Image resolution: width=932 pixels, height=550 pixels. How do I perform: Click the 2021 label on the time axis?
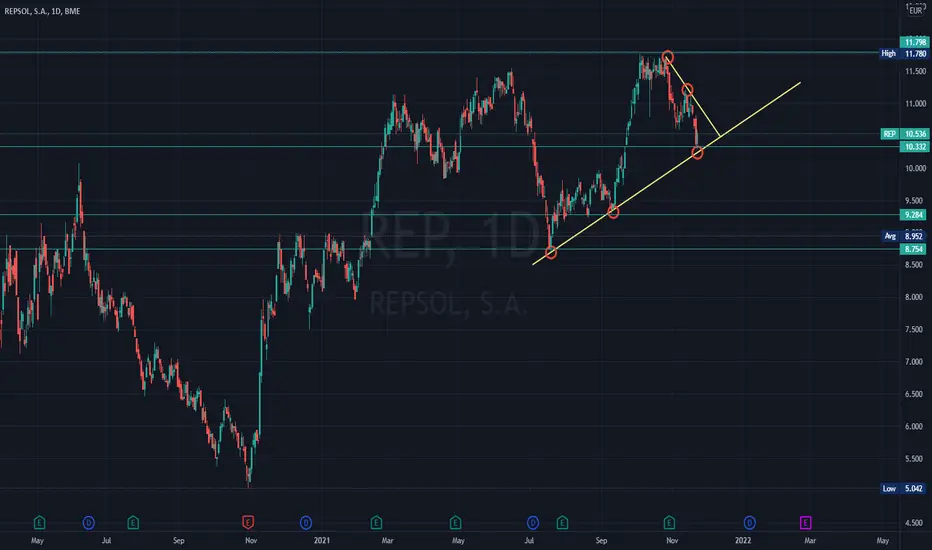tap(322, 540)
